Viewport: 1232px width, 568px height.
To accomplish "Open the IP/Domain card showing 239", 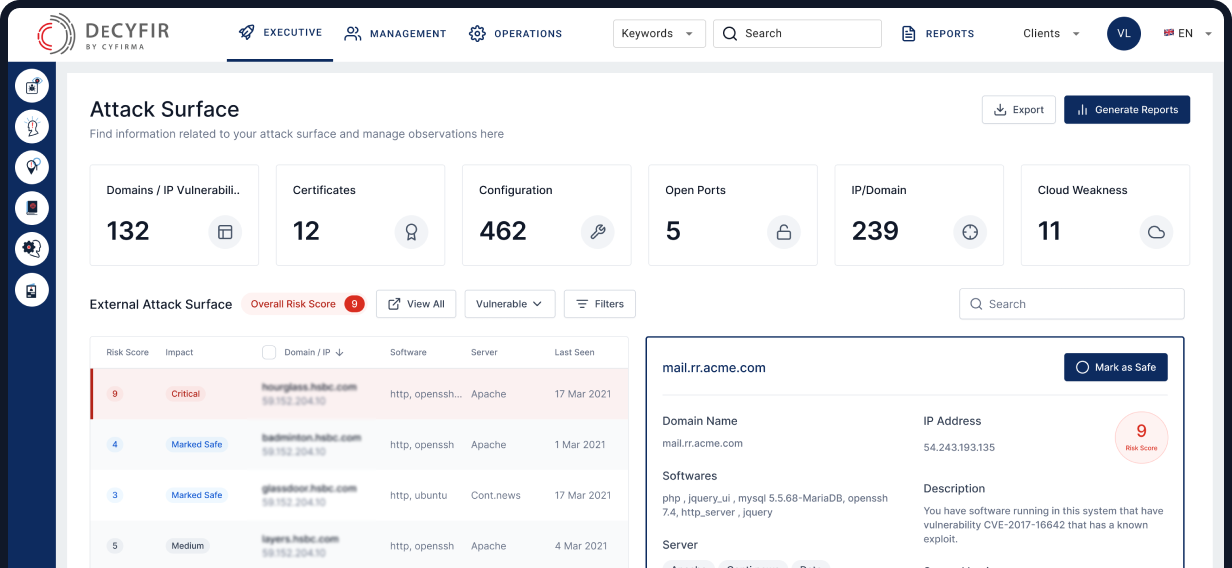I will pos(919,215).
